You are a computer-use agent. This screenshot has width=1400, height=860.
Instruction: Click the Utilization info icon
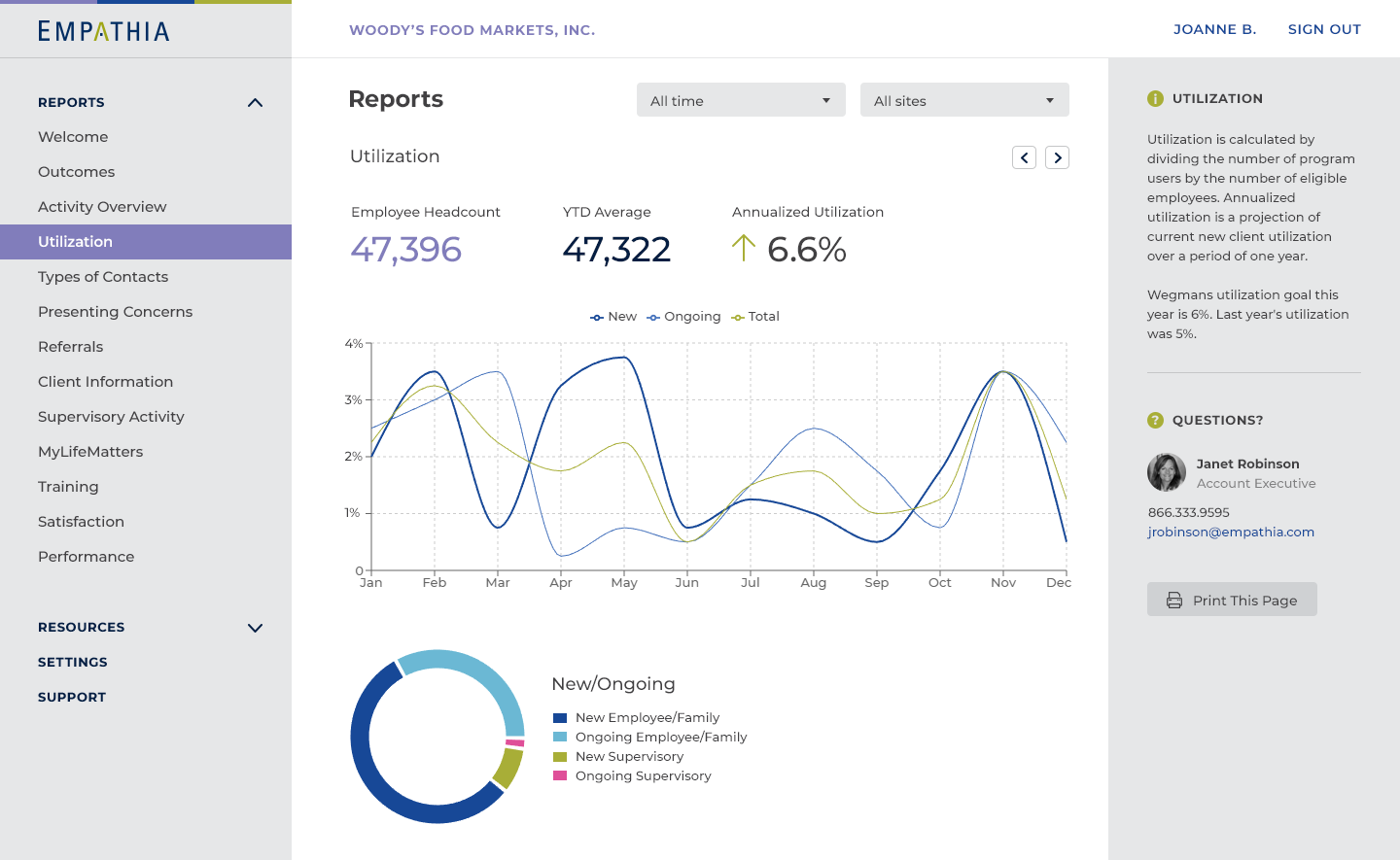(x=1155, y=98)
